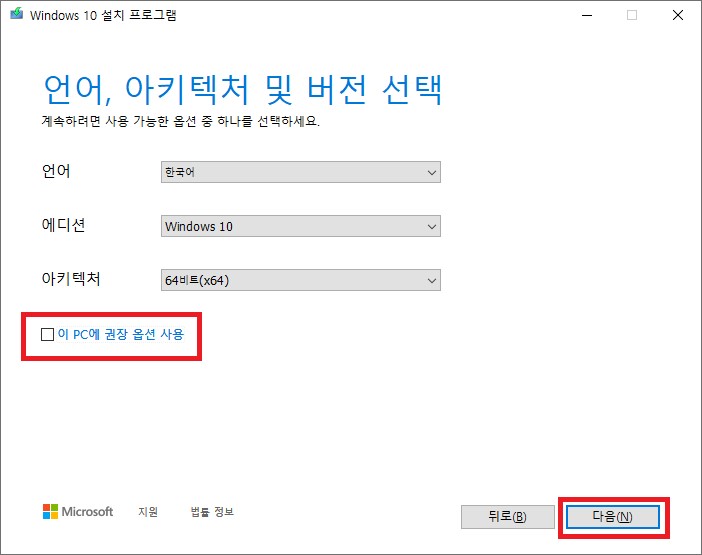
Task: Open the 언어 dropdown showing 한국어
Action: pos(301,172)
